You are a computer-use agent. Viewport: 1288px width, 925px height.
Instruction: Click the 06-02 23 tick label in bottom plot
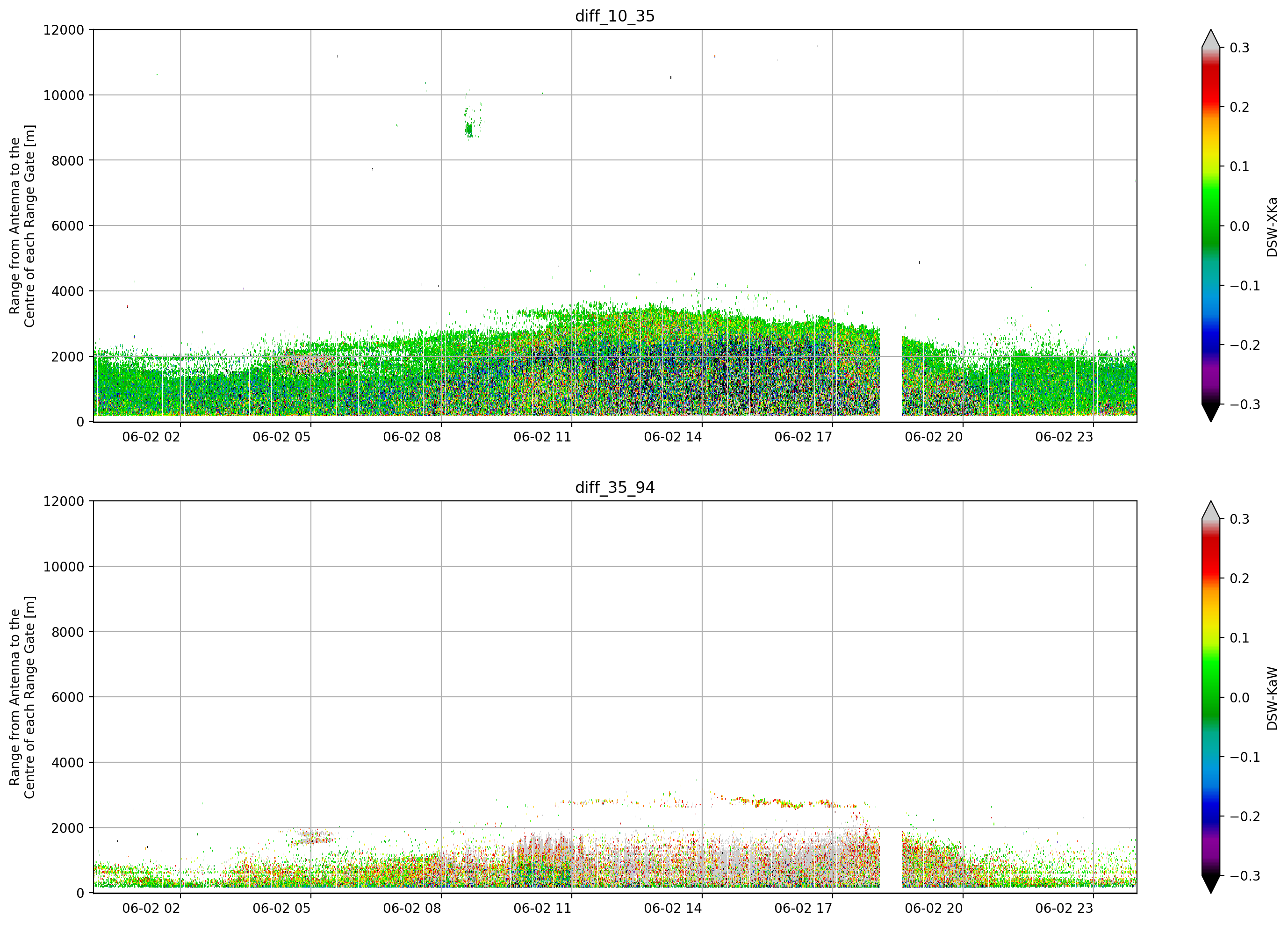click(1064, 908)
